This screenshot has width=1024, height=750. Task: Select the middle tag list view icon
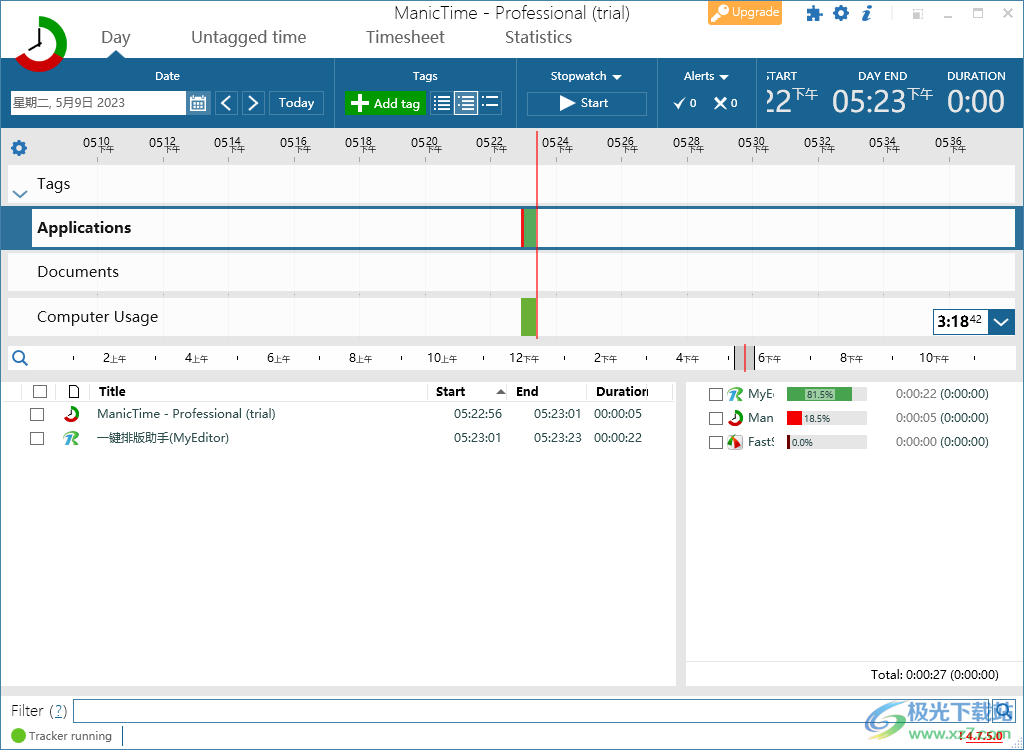pyautogui.click(x=466, y=103)
